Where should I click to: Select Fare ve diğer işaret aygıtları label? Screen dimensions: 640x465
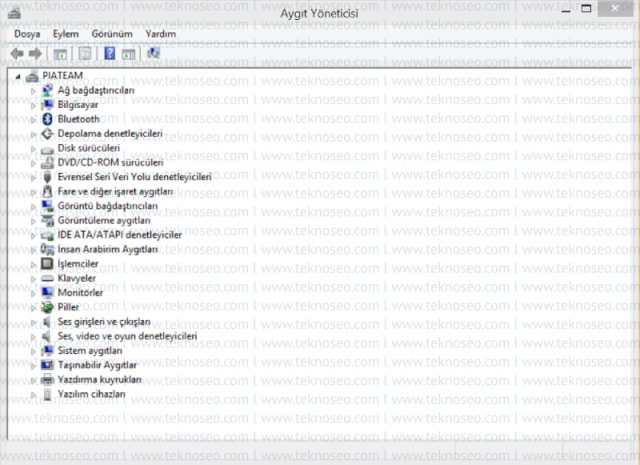[115, 191]
